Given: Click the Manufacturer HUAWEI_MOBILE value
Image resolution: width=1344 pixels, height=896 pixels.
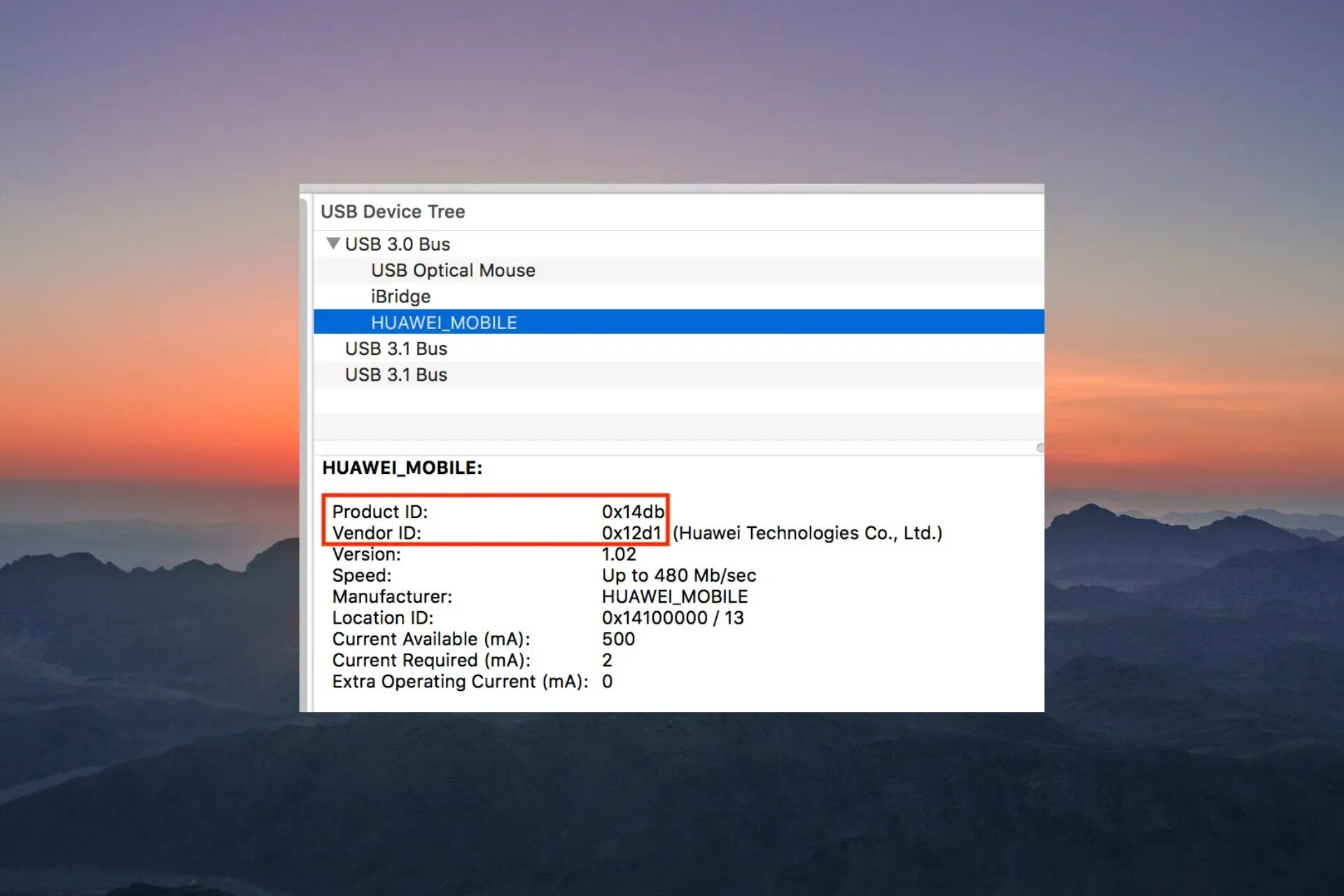Looking at the screenshot, I should click(674, 596).
